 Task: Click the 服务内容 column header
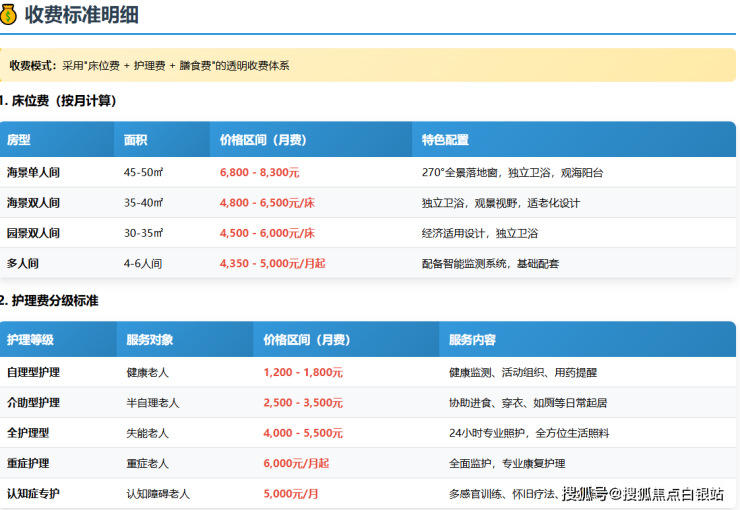[x=472, y=340]
